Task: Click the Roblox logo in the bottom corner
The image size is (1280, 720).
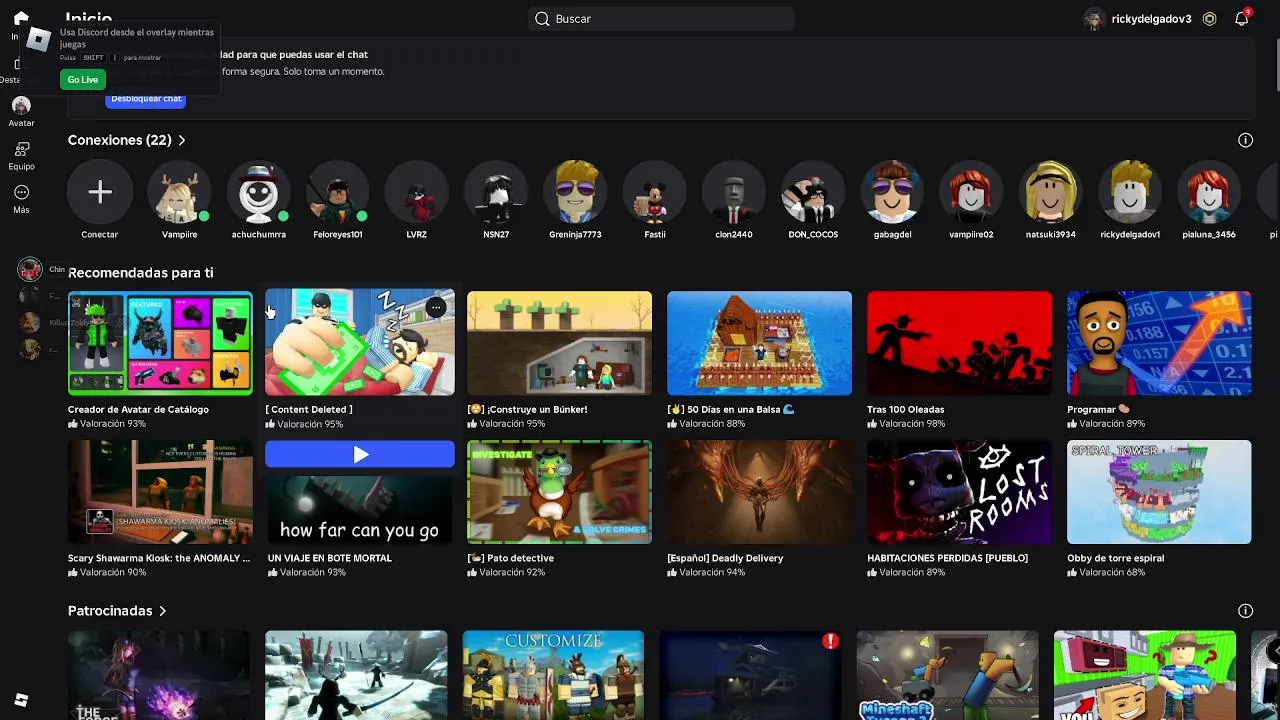Action: click(x=21, y=700)
